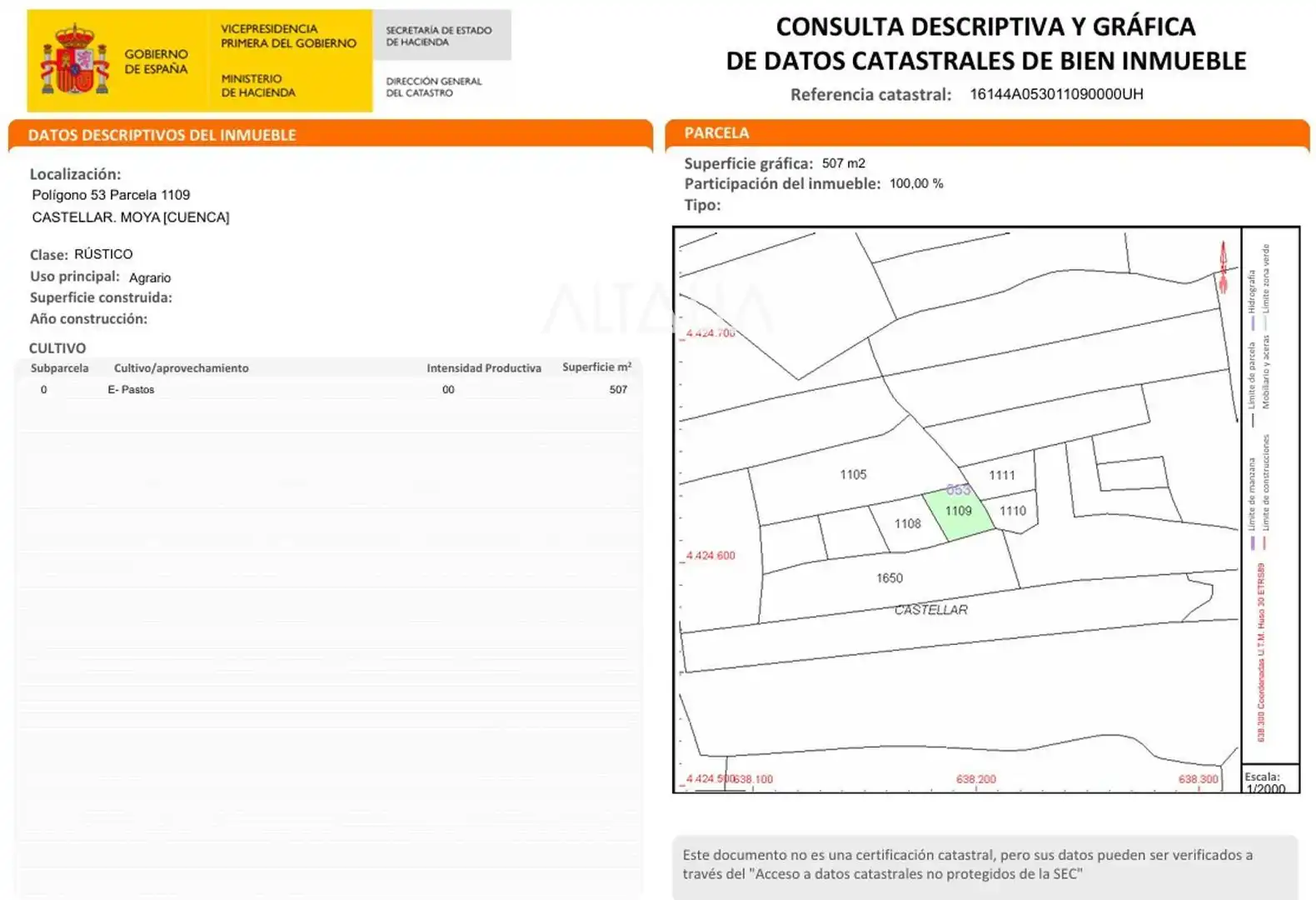Screen dimensions: 1316x900
Task: Click the CASTELLAR label on the map
Action: click(930, 610)
